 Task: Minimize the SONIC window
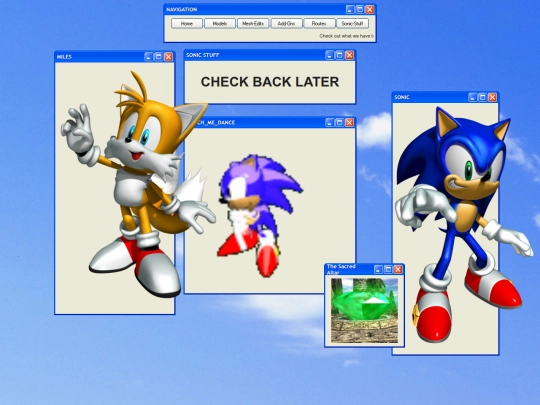[x=473, y=97]
